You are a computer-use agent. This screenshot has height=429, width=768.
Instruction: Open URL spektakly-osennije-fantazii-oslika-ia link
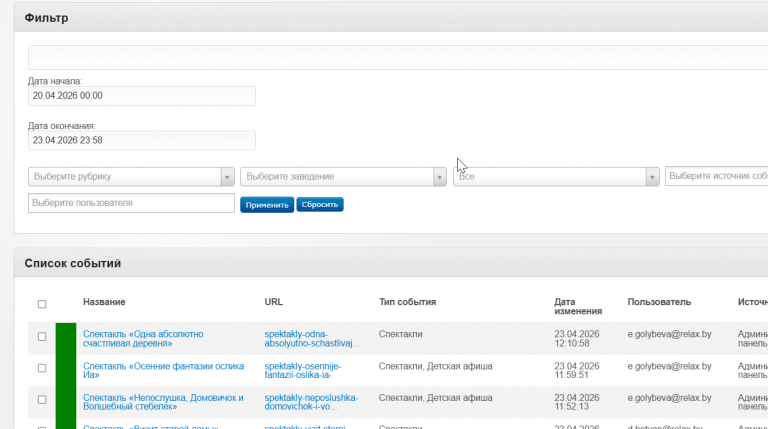point(303,370)
